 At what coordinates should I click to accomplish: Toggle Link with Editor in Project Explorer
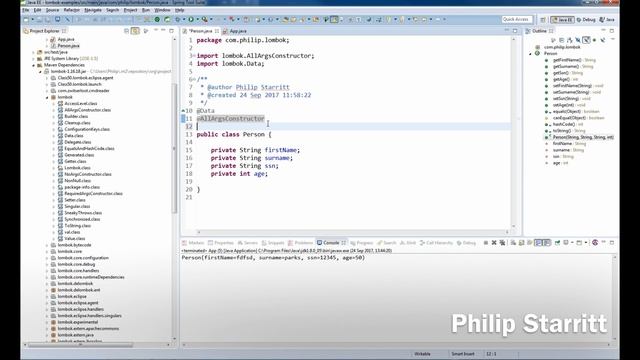point(135,31)
